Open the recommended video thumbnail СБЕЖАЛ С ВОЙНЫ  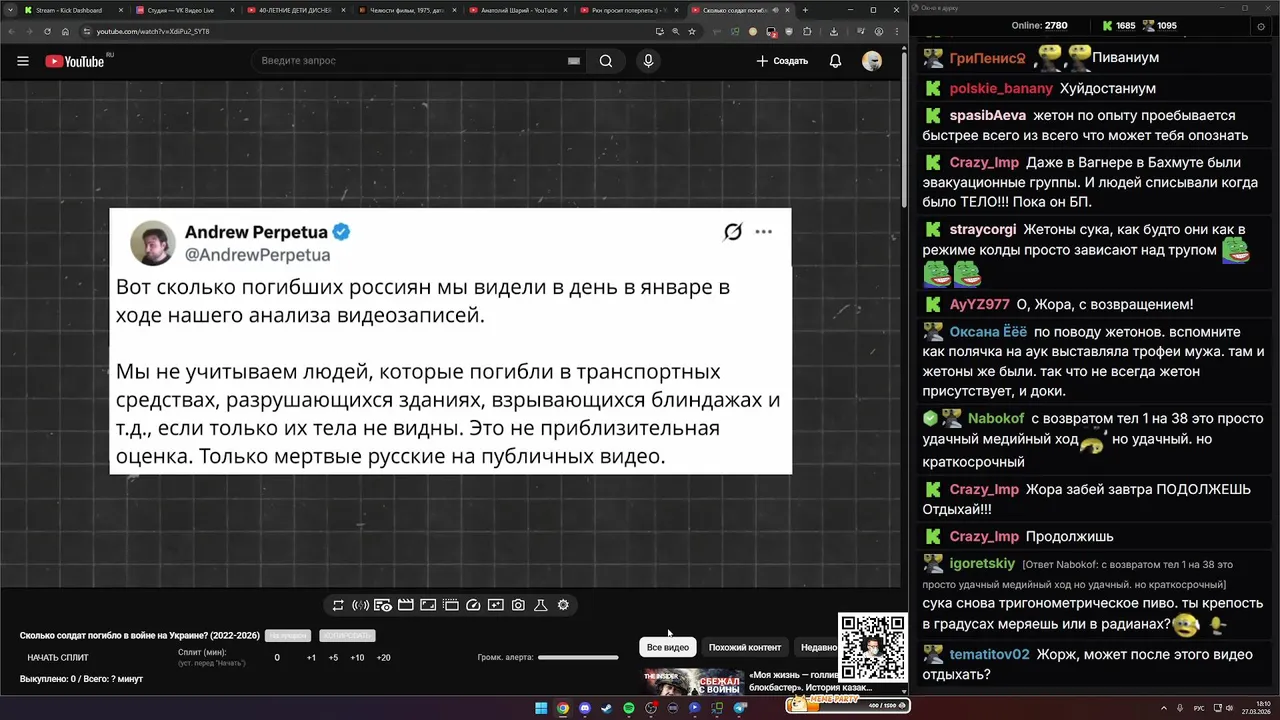coord(693,682)
